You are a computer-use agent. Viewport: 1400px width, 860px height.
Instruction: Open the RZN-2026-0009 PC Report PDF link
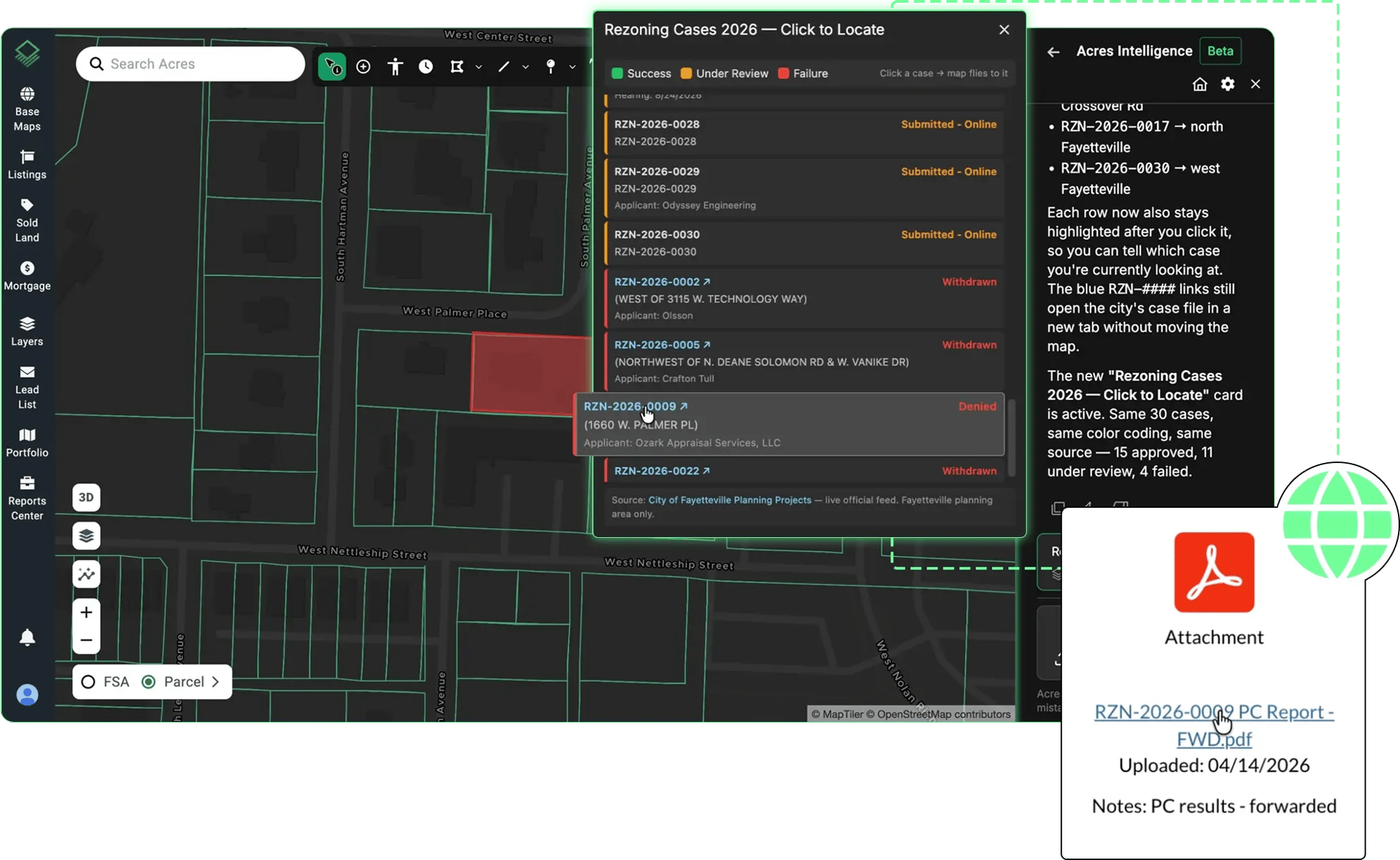click(1214, 726)
